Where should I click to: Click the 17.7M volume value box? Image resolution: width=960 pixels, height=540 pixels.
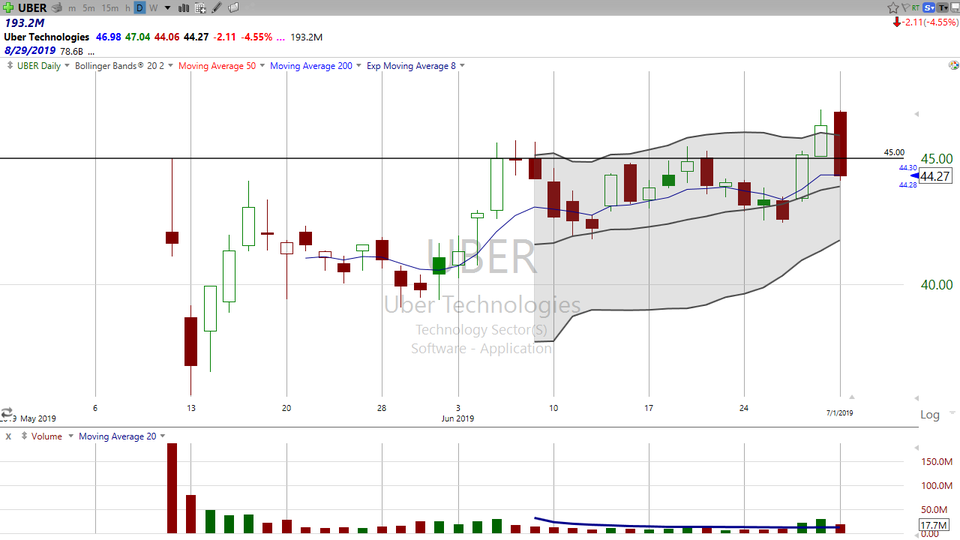point(934,525)
